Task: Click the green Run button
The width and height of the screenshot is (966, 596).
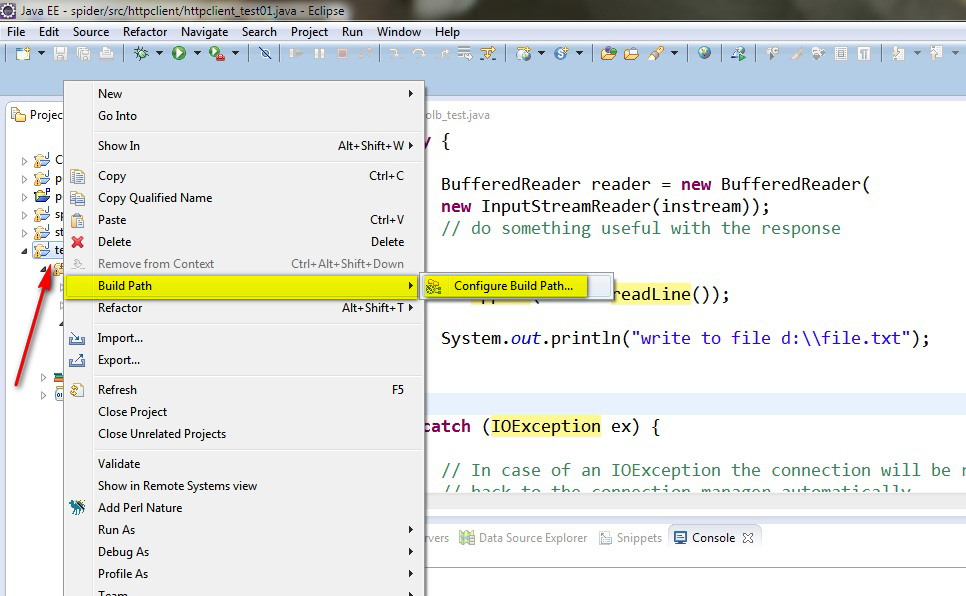Action: tap(179, 54)
